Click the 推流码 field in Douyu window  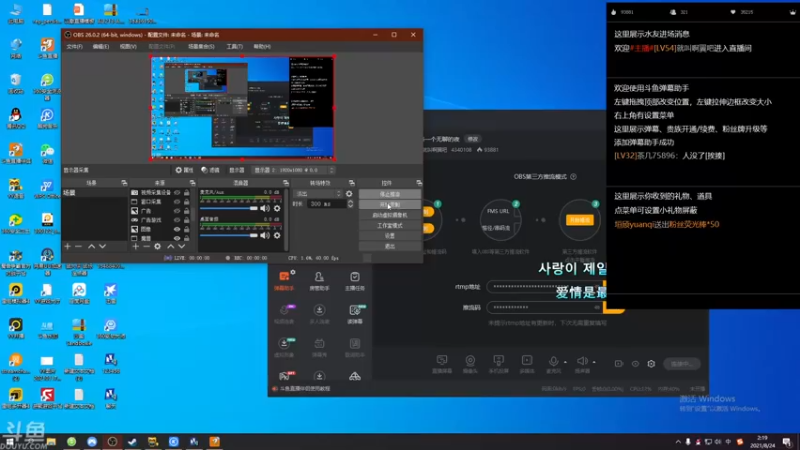point(545,307)
